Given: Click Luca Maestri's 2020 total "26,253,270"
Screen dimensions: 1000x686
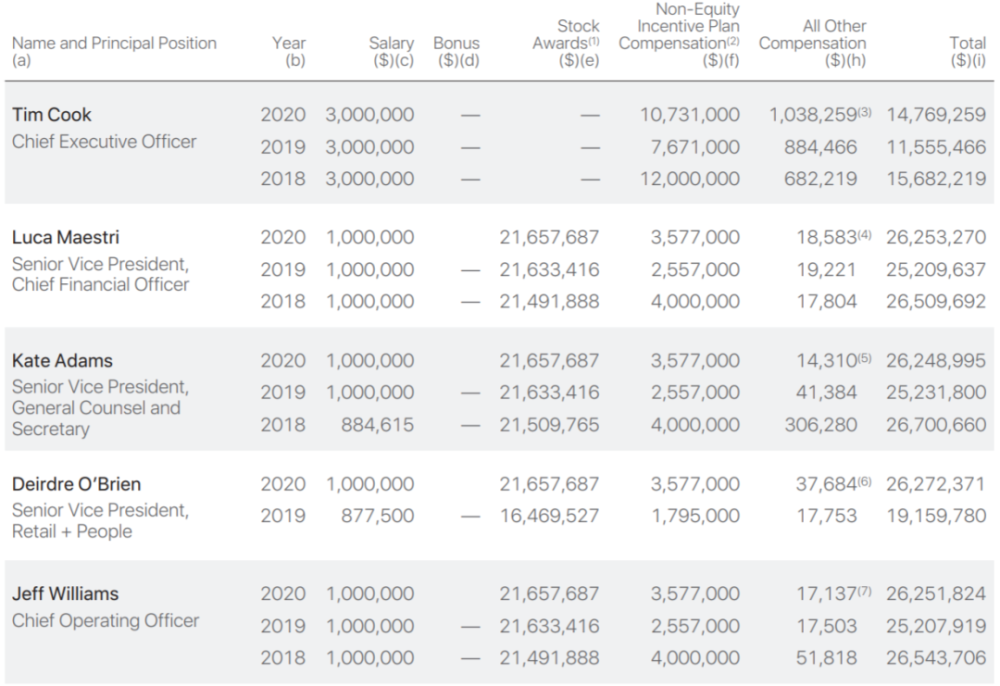Looking at the screenshot, I should [x=936, y=237].
